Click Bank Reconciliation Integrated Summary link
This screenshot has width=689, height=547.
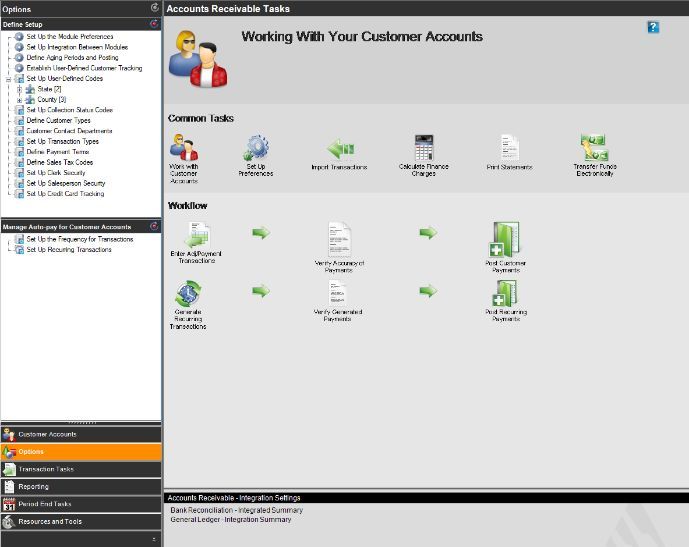click(237, 510)
